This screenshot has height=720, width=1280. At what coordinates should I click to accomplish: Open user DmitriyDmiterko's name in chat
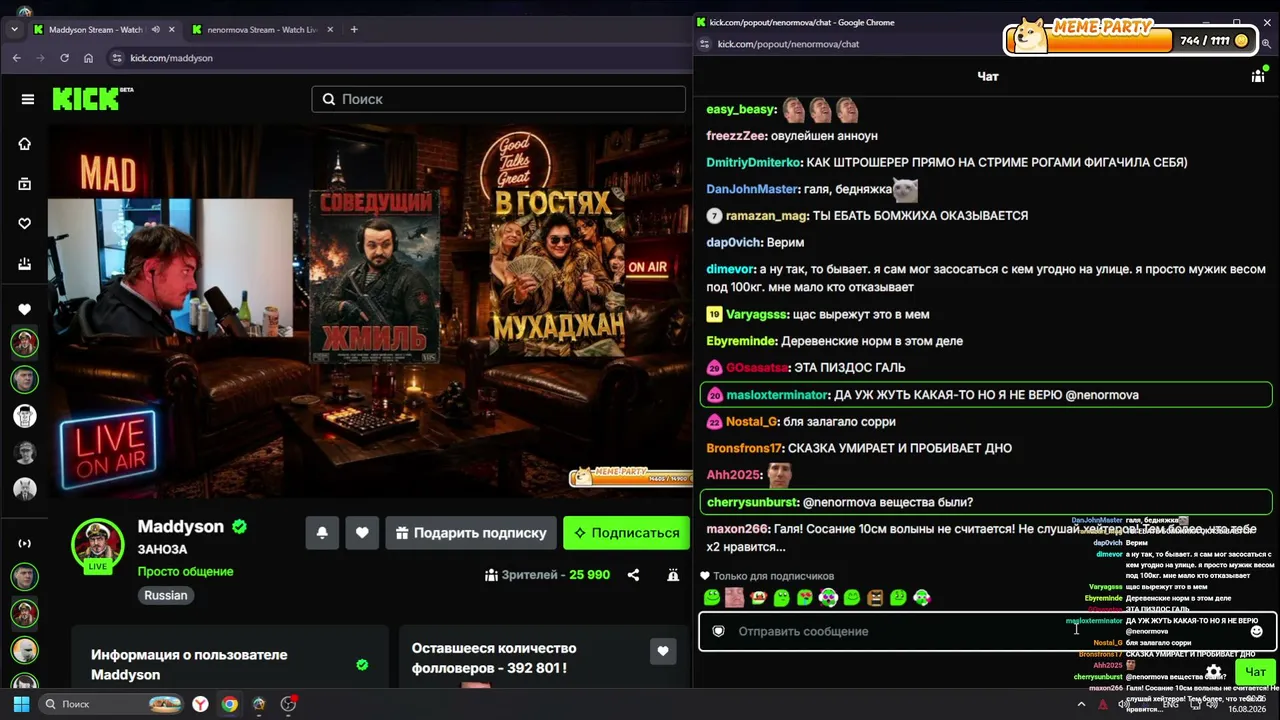click(753, 162)
